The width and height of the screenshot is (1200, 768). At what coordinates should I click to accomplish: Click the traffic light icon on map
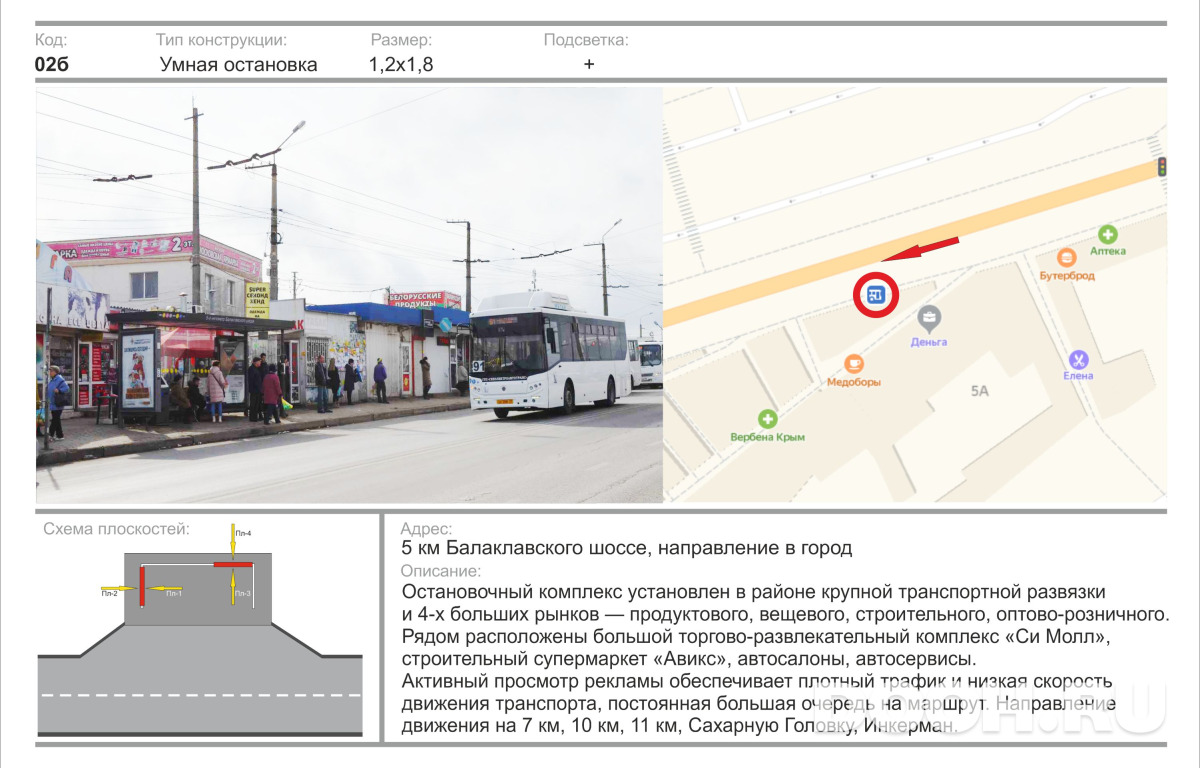1161,167
